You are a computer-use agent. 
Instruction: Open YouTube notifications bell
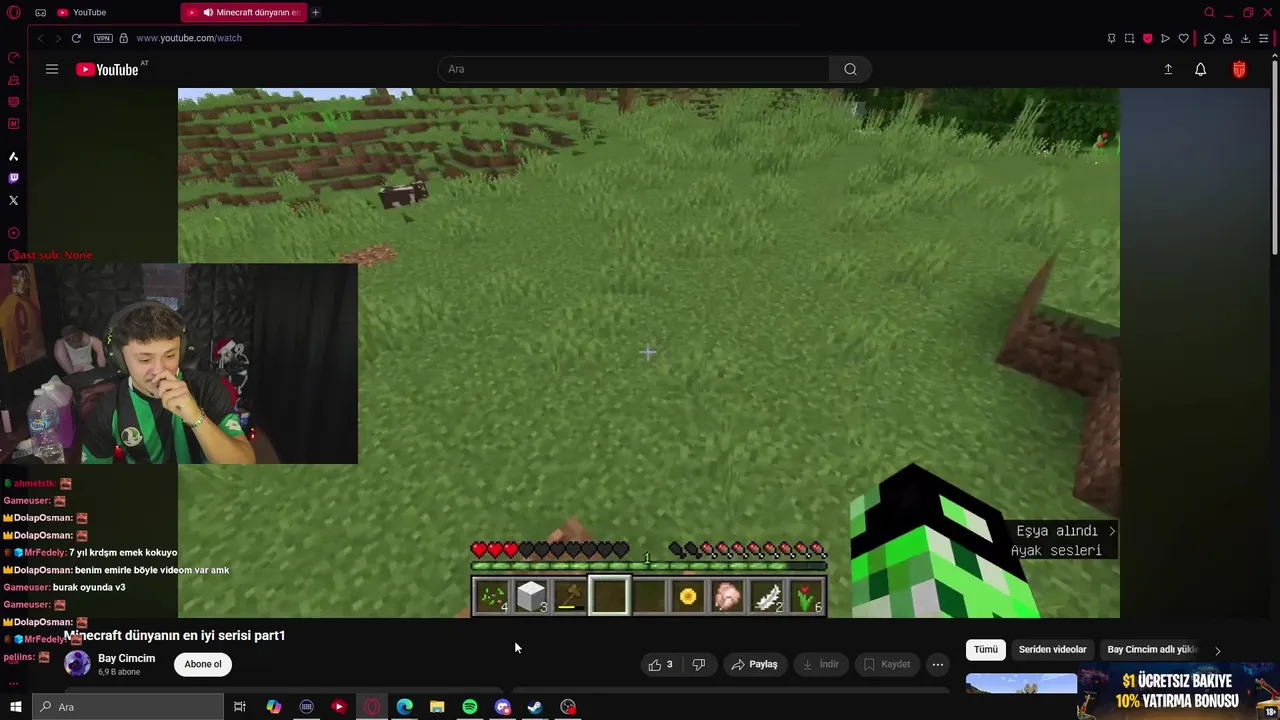pos(1200,69)
